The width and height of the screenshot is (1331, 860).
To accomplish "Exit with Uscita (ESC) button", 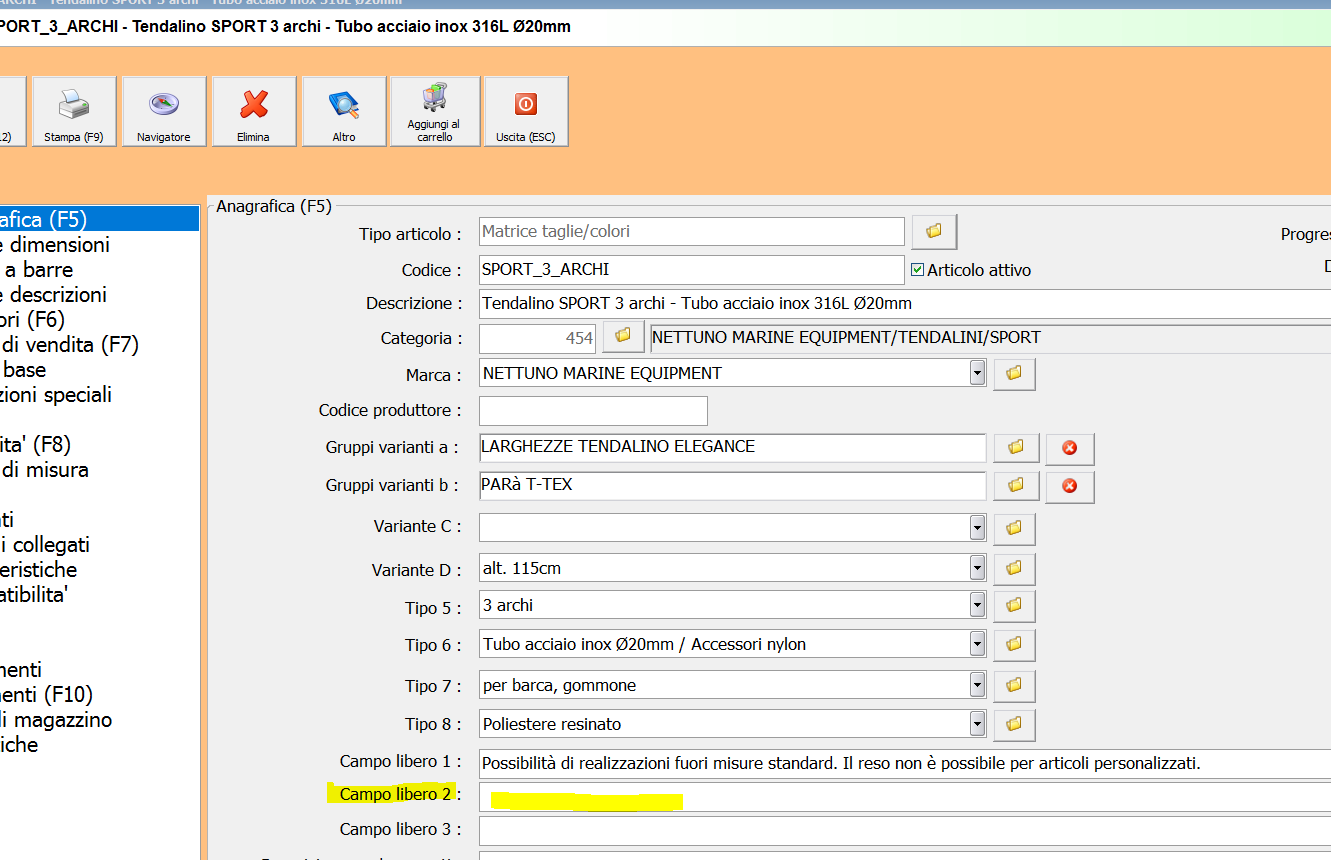I will pos(526,111).
